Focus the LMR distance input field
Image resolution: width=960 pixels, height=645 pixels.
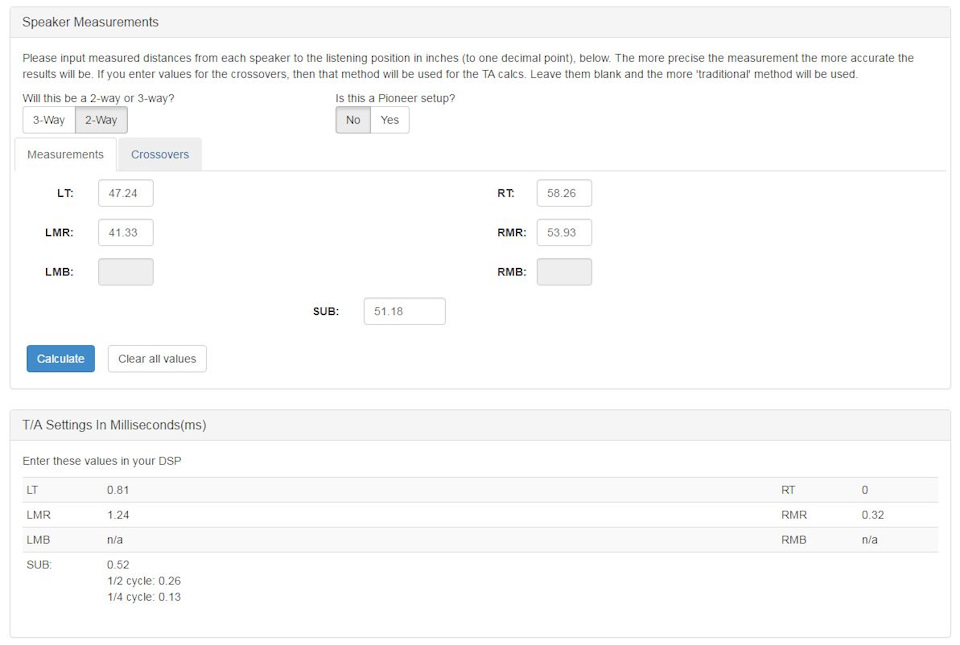coord(126,233)
